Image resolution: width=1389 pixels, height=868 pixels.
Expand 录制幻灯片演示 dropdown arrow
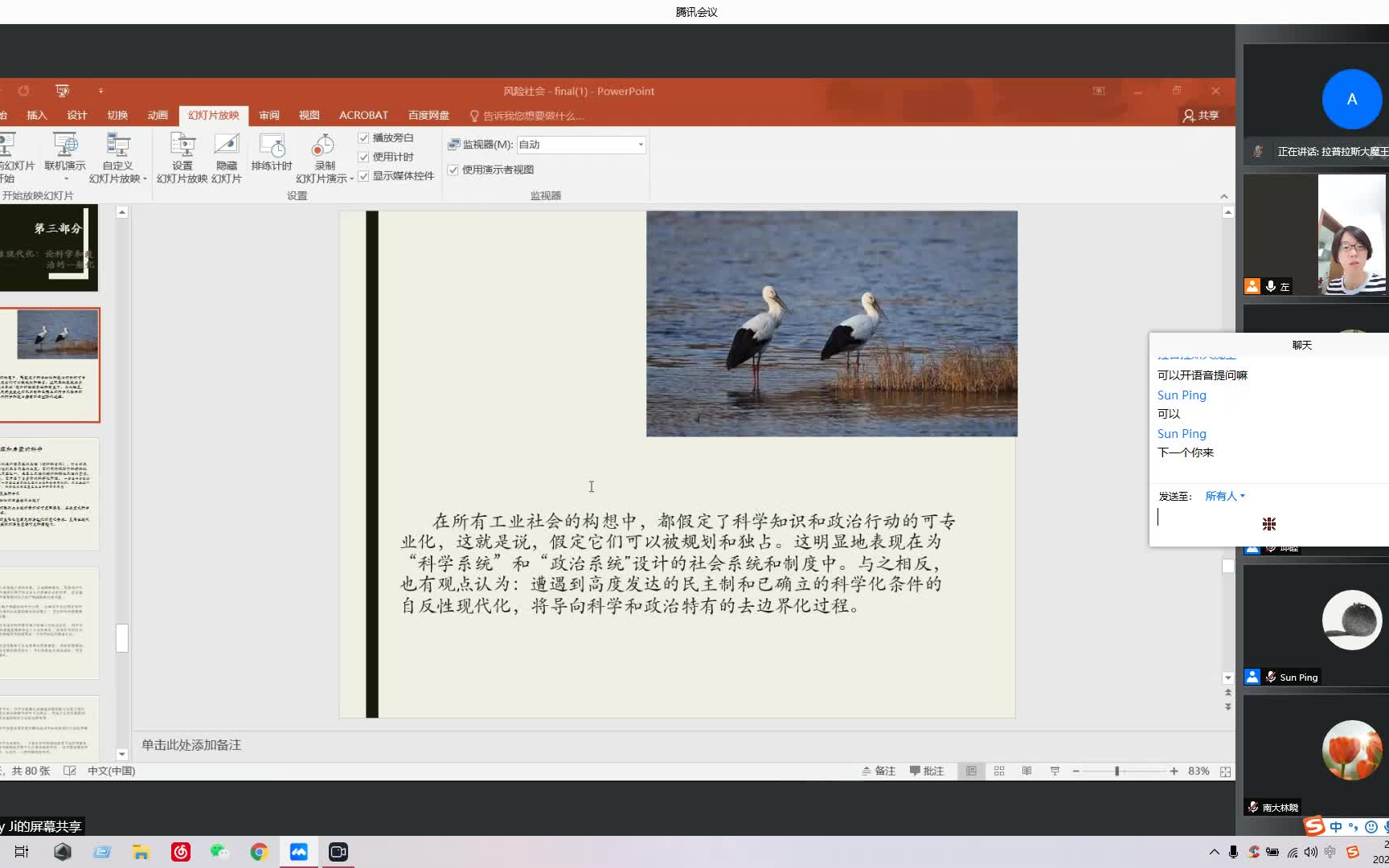351,179
